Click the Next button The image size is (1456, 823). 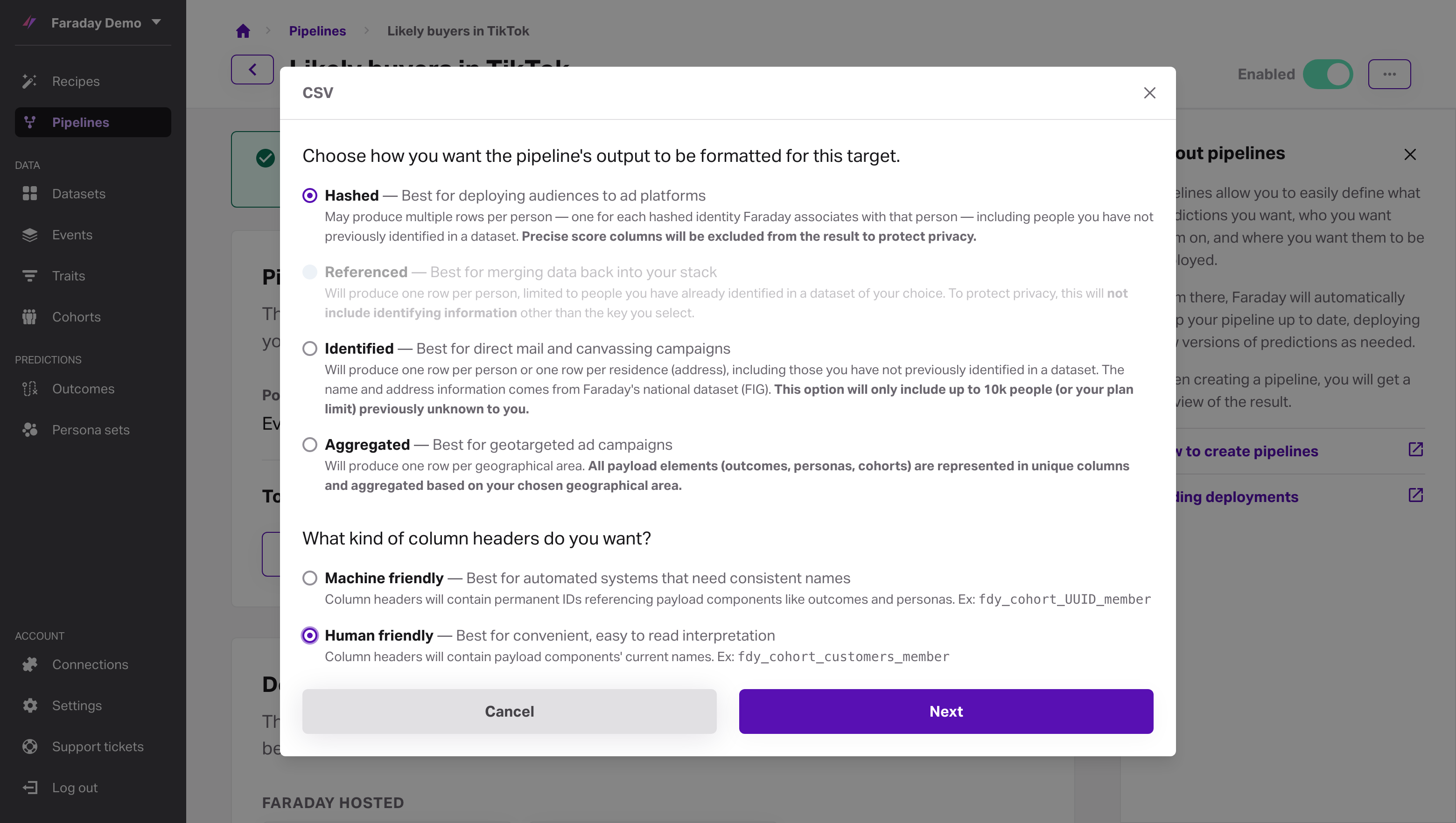(x=946, y=711)
